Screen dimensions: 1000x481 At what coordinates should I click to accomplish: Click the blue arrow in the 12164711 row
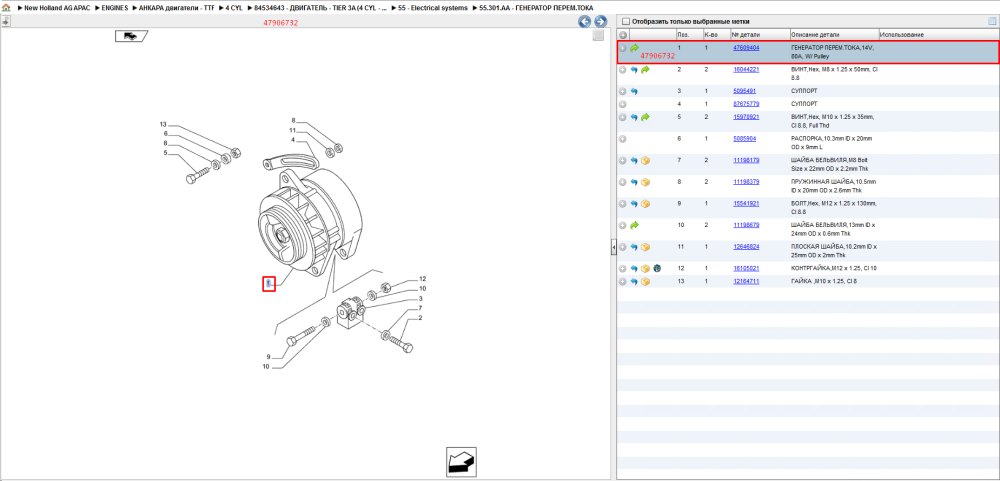click(x=634, y=281)
